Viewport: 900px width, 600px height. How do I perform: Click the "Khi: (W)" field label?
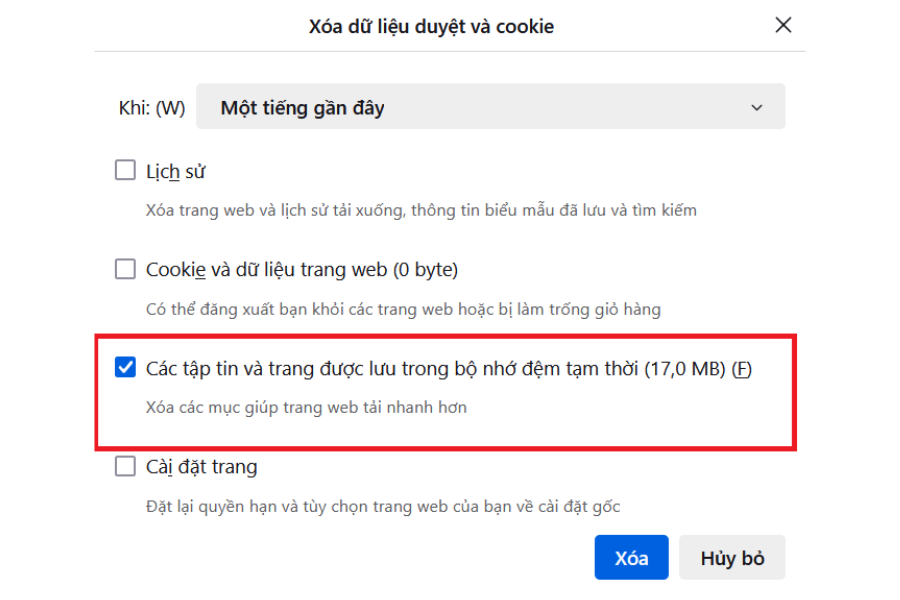coord(150,106)
